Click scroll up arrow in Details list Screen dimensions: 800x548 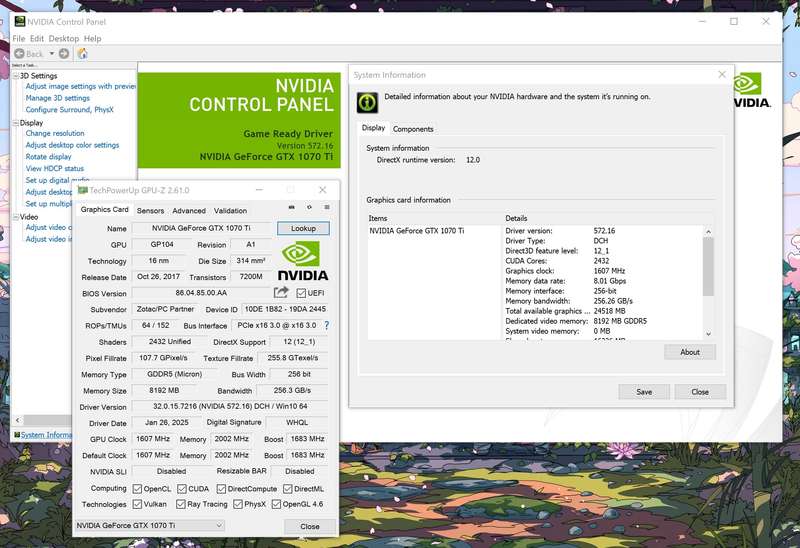coord(708,232)
